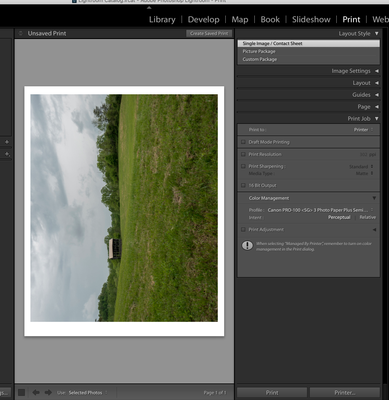Collapse the Color Management section
The image size is (389, 400).
(374, 198)
